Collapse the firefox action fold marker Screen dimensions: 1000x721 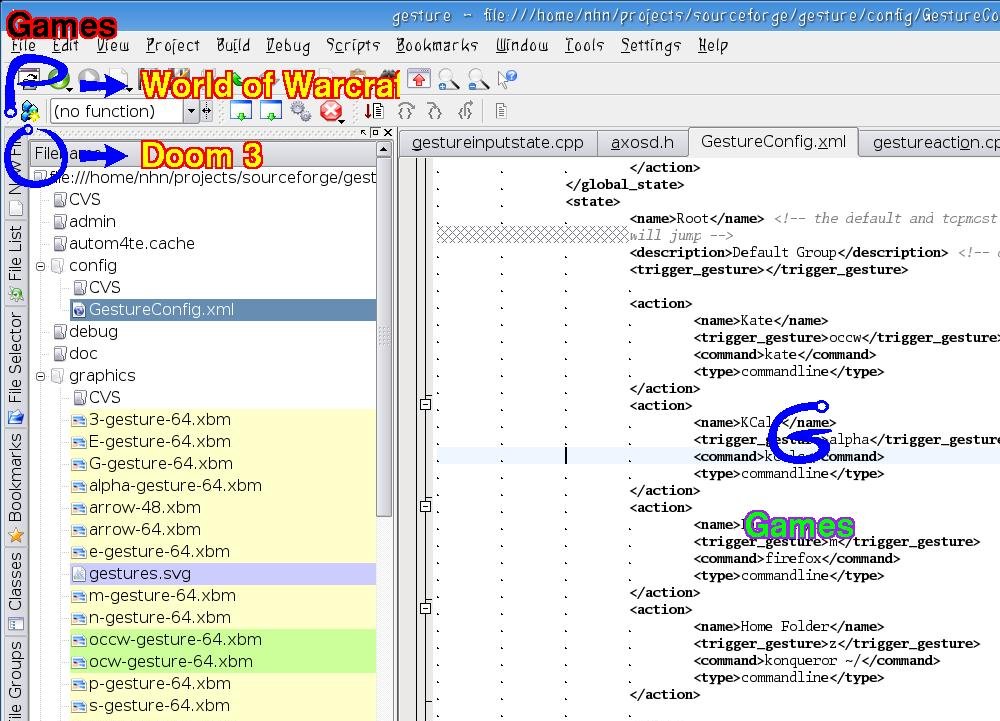point(425,506)
